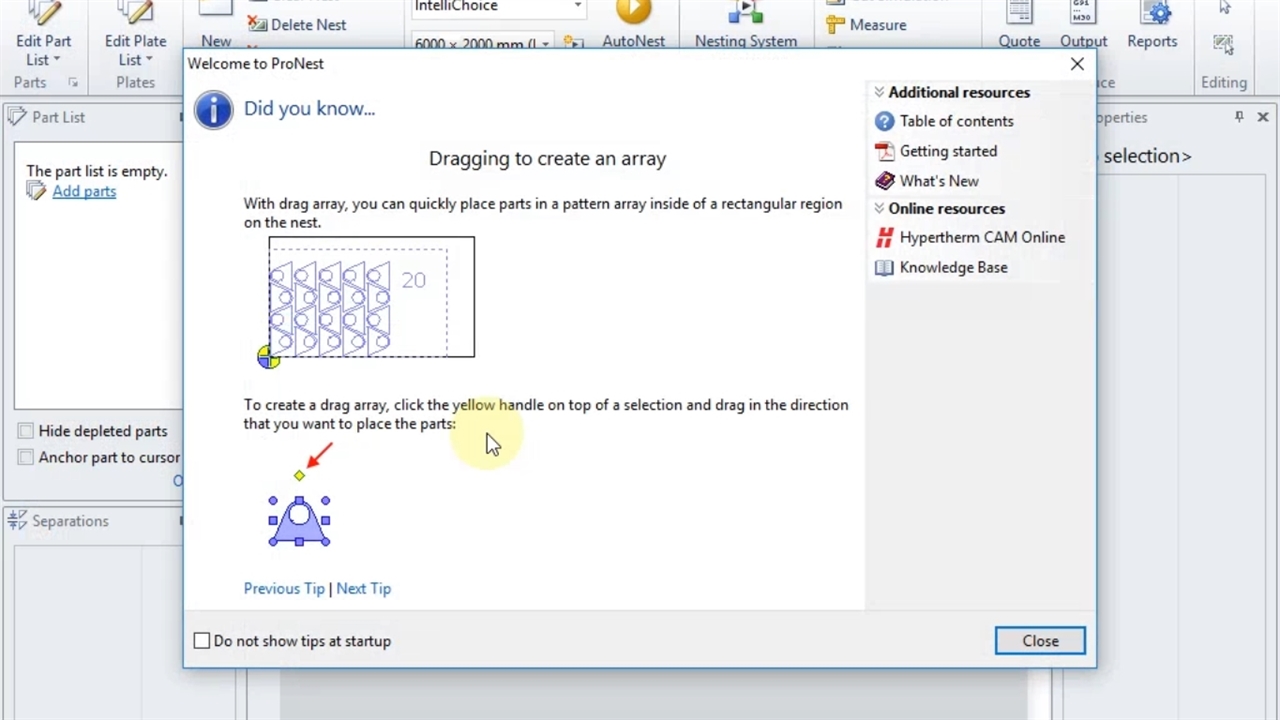Check the Hide depleted parts option
Screen dimensions: 1280x720
pos(26,431)
